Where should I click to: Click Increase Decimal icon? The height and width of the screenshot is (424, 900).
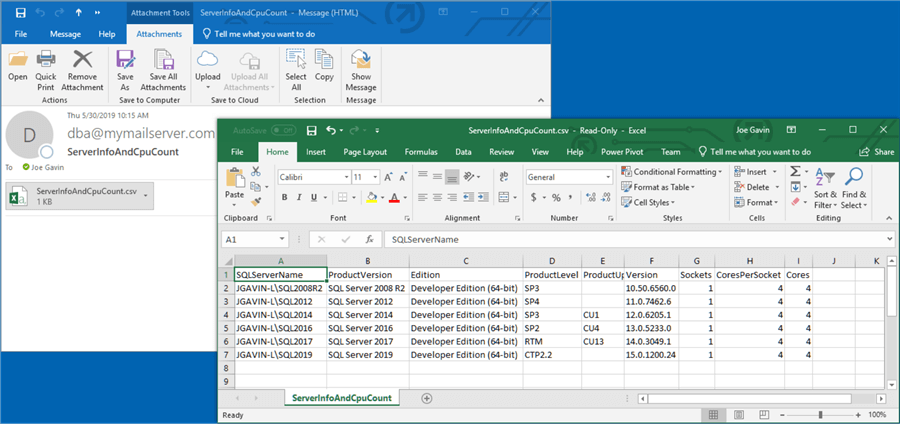click(591, 197)
